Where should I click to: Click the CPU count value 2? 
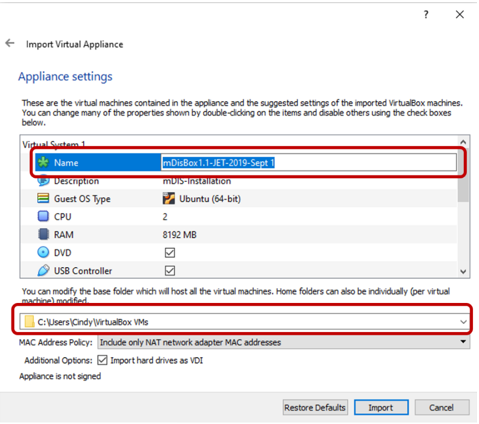tap(165, 217)
